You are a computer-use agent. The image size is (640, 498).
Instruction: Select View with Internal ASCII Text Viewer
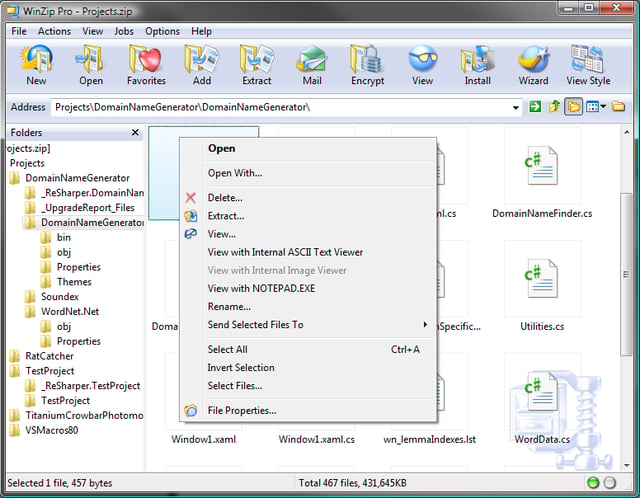click(x=308, y=252)
